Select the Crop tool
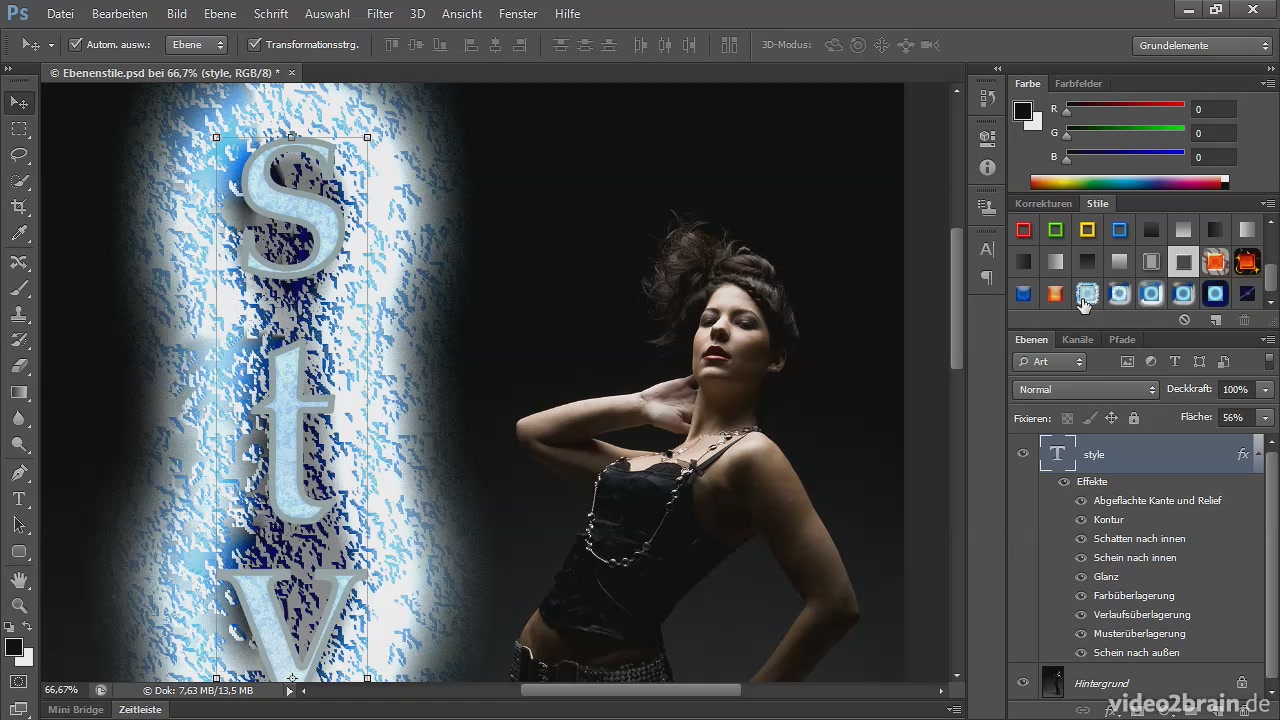 coord(19,207)
